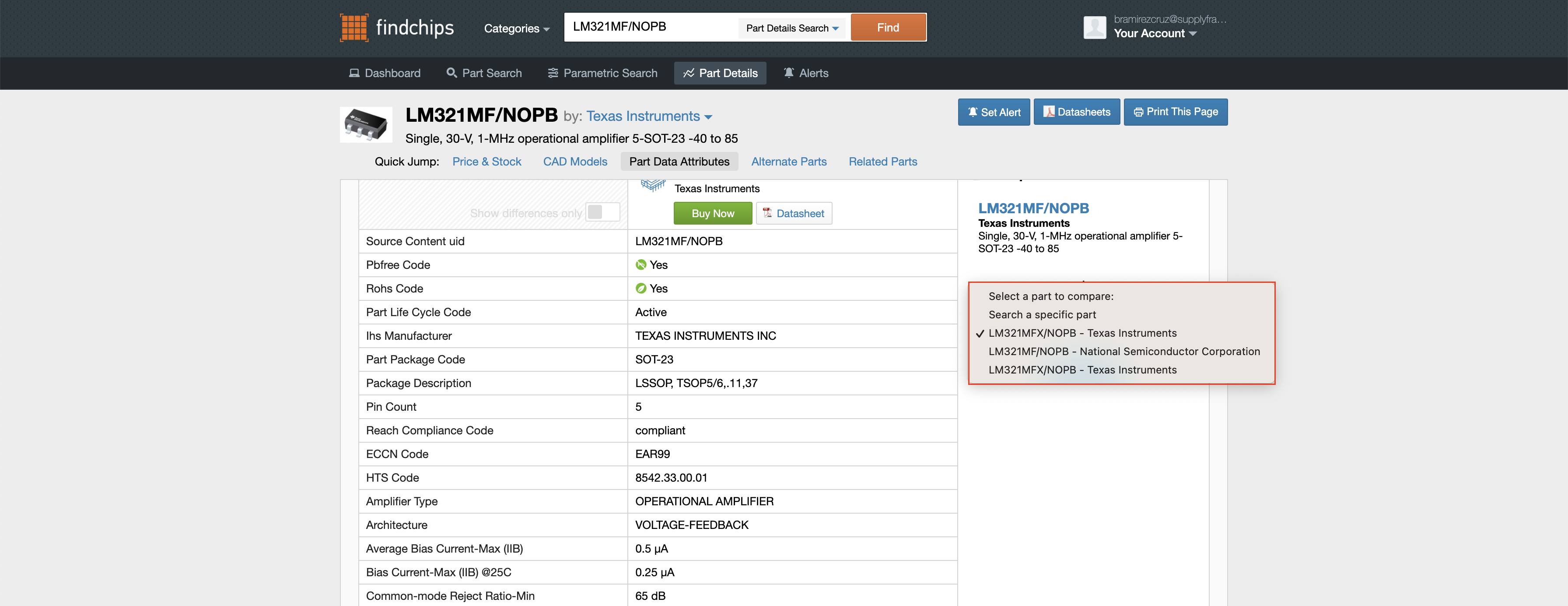Open LM321MF/NOPB link in comparison panel
Screen dimensions: 1568x606
[1033, 208]
